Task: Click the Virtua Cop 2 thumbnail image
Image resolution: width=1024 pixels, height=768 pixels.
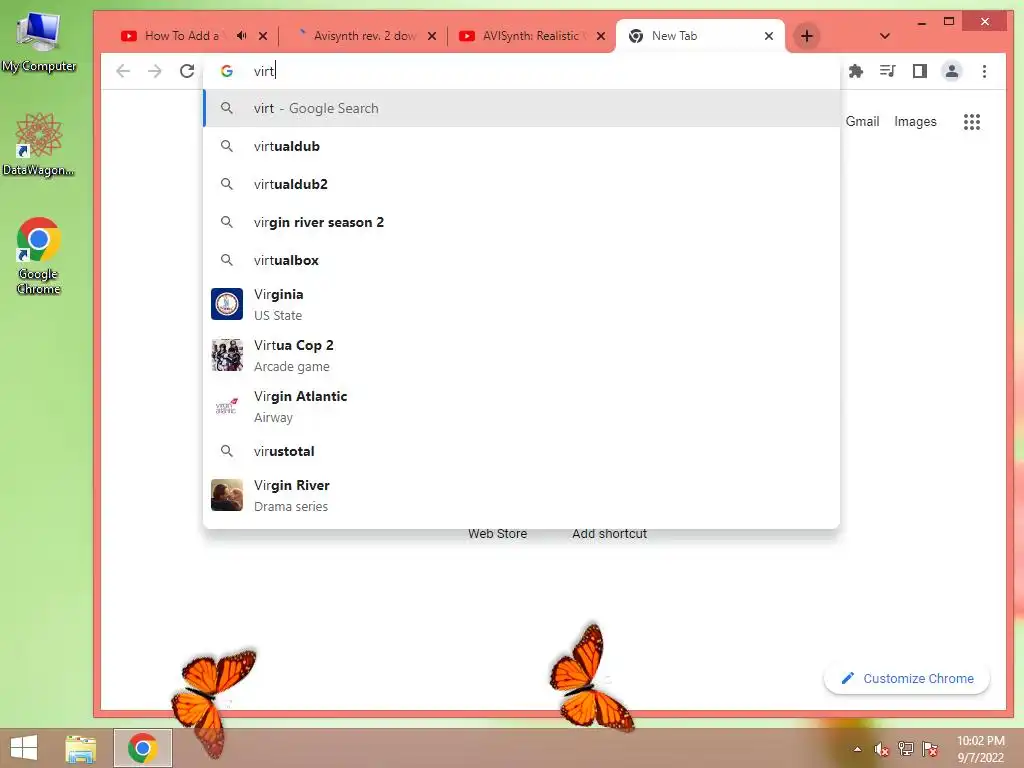Action: click(x=227, y=355)
